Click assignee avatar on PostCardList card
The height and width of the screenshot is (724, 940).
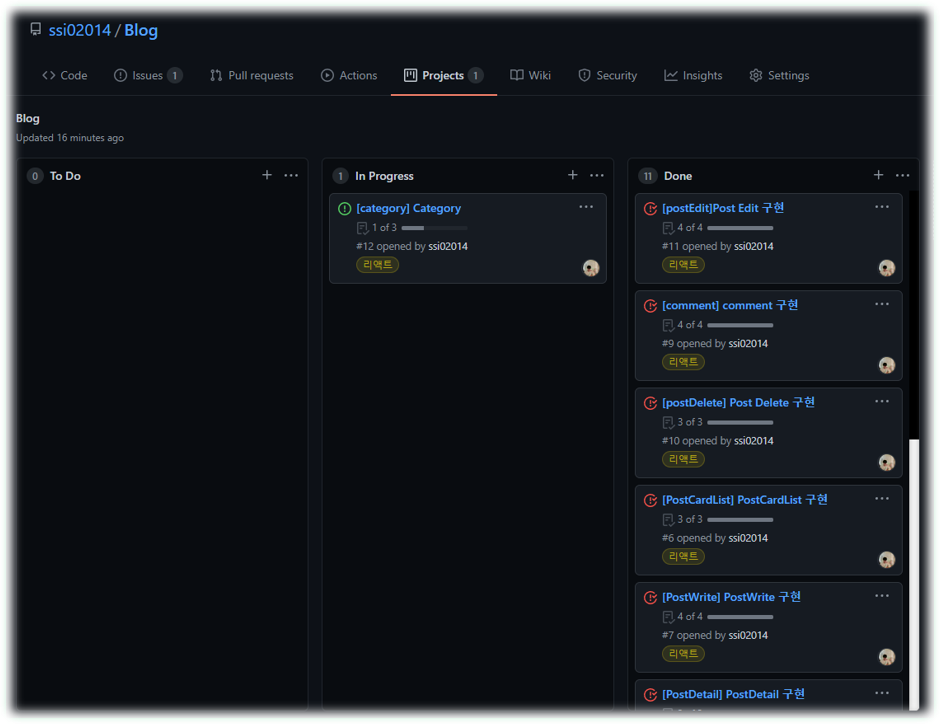887,559
